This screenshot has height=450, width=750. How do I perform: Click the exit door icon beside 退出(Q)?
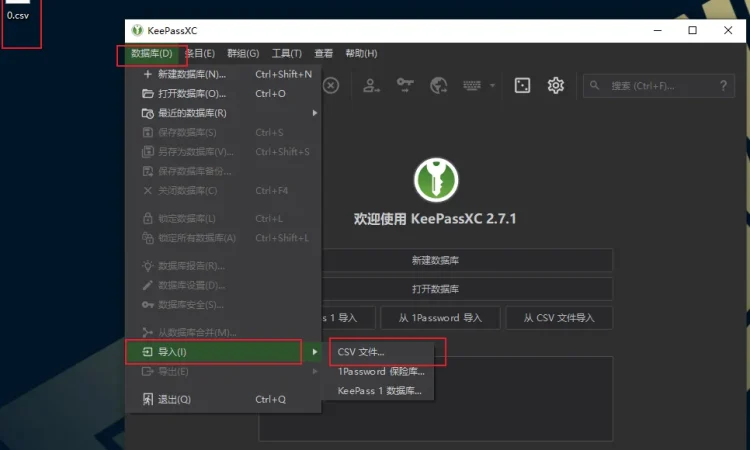coord(148,399)
